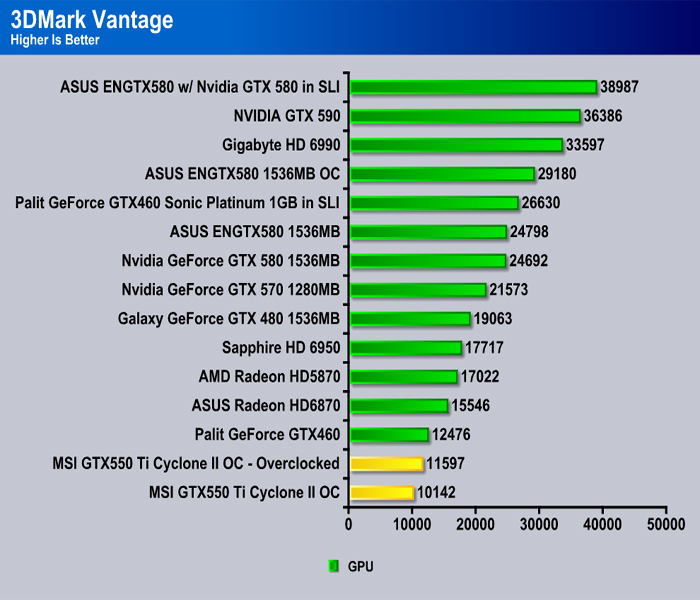The image size is (700, 600).
Task: Click the 36386 score value
Action: coord(603,116)
